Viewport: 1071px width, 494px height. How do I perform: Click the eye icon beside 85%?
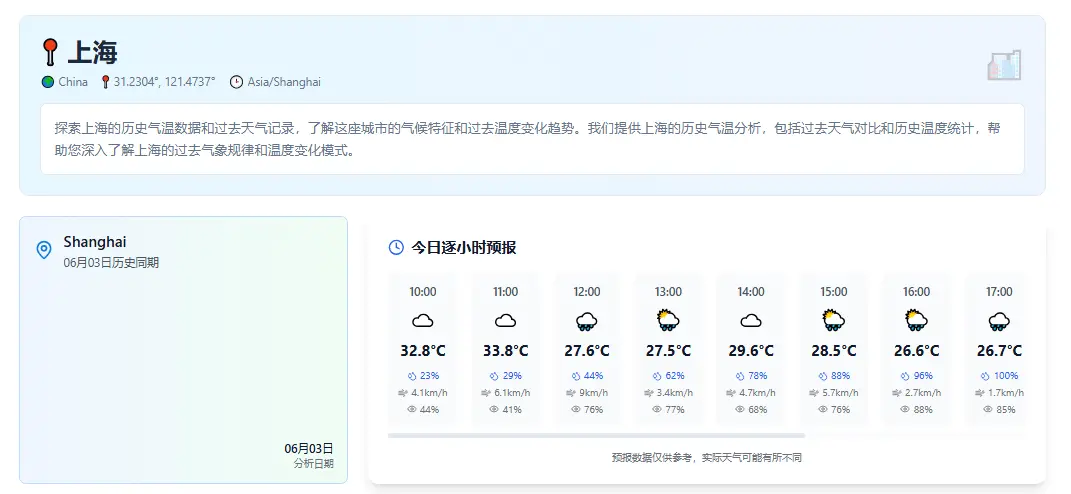[x=988, y=409]
